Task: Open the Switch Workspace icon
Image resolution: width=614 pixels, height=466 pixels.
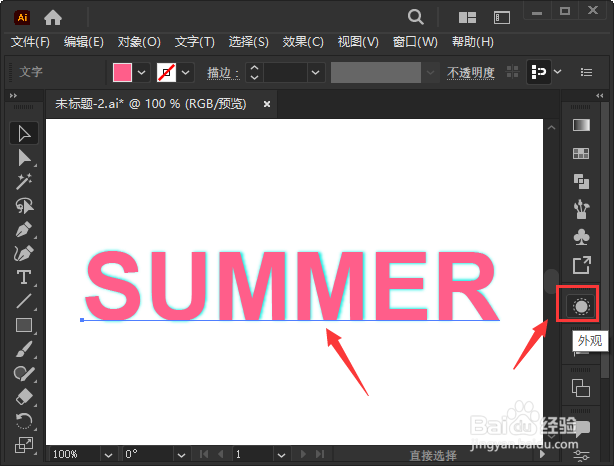Action: coord(502,18)
